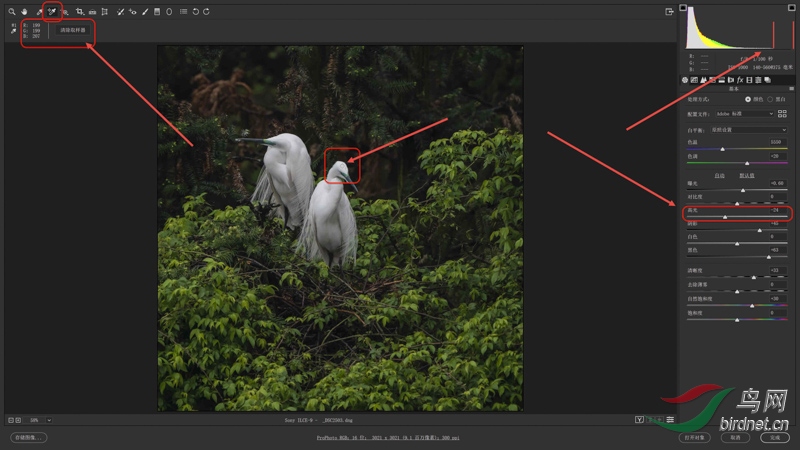
Task: Toggle before/after view Y button
Action: 638,420
